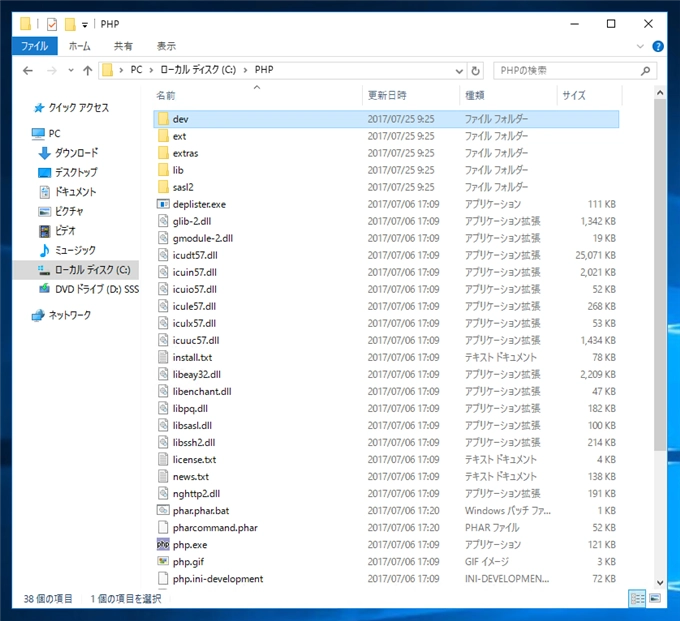Click the glib-2.dll file icon
Image resolution: width=680 pixels, height=621 pixels.
(x=163, y=221)
